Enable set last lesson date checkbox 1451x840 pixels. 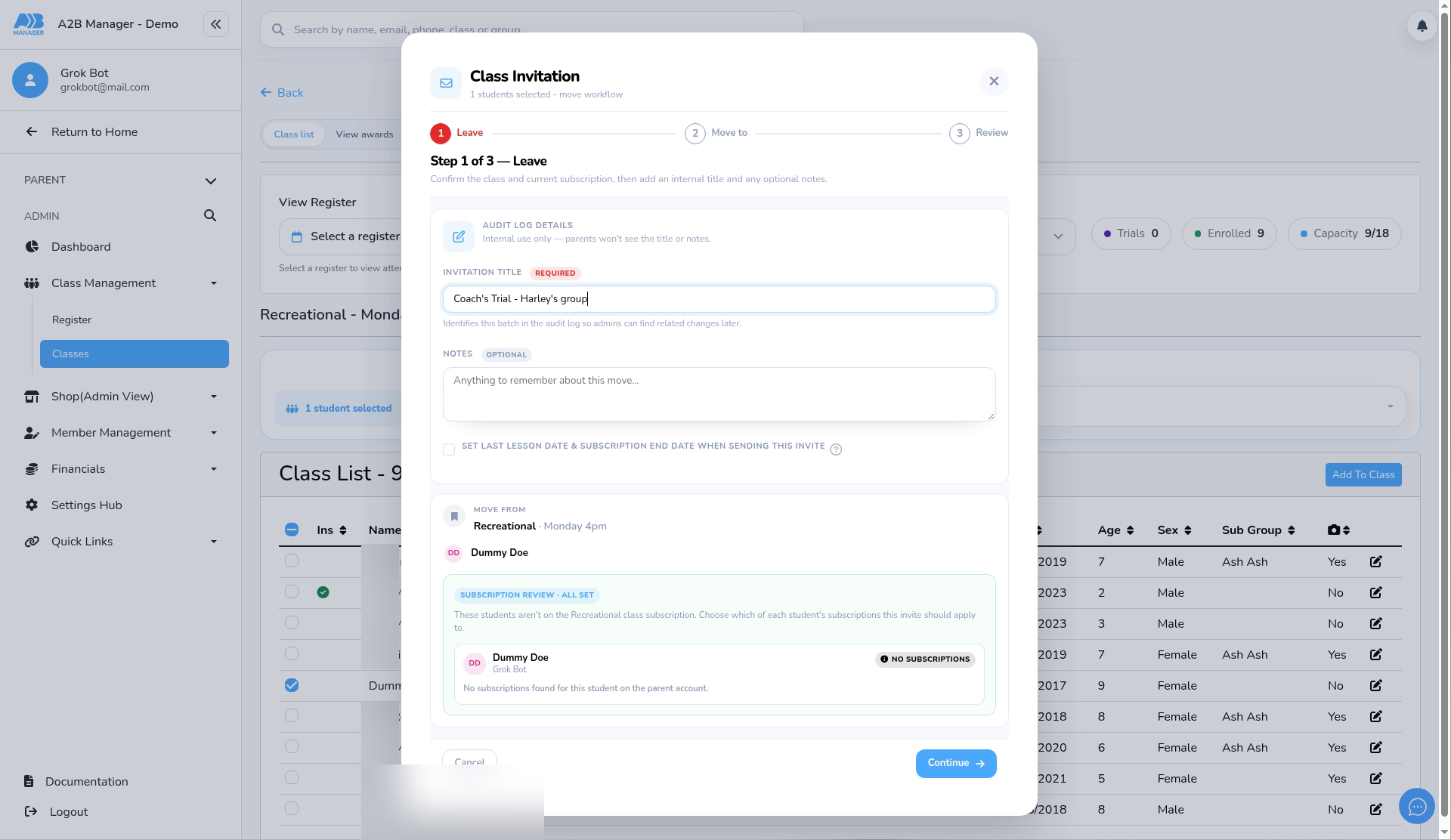[449, 449]
